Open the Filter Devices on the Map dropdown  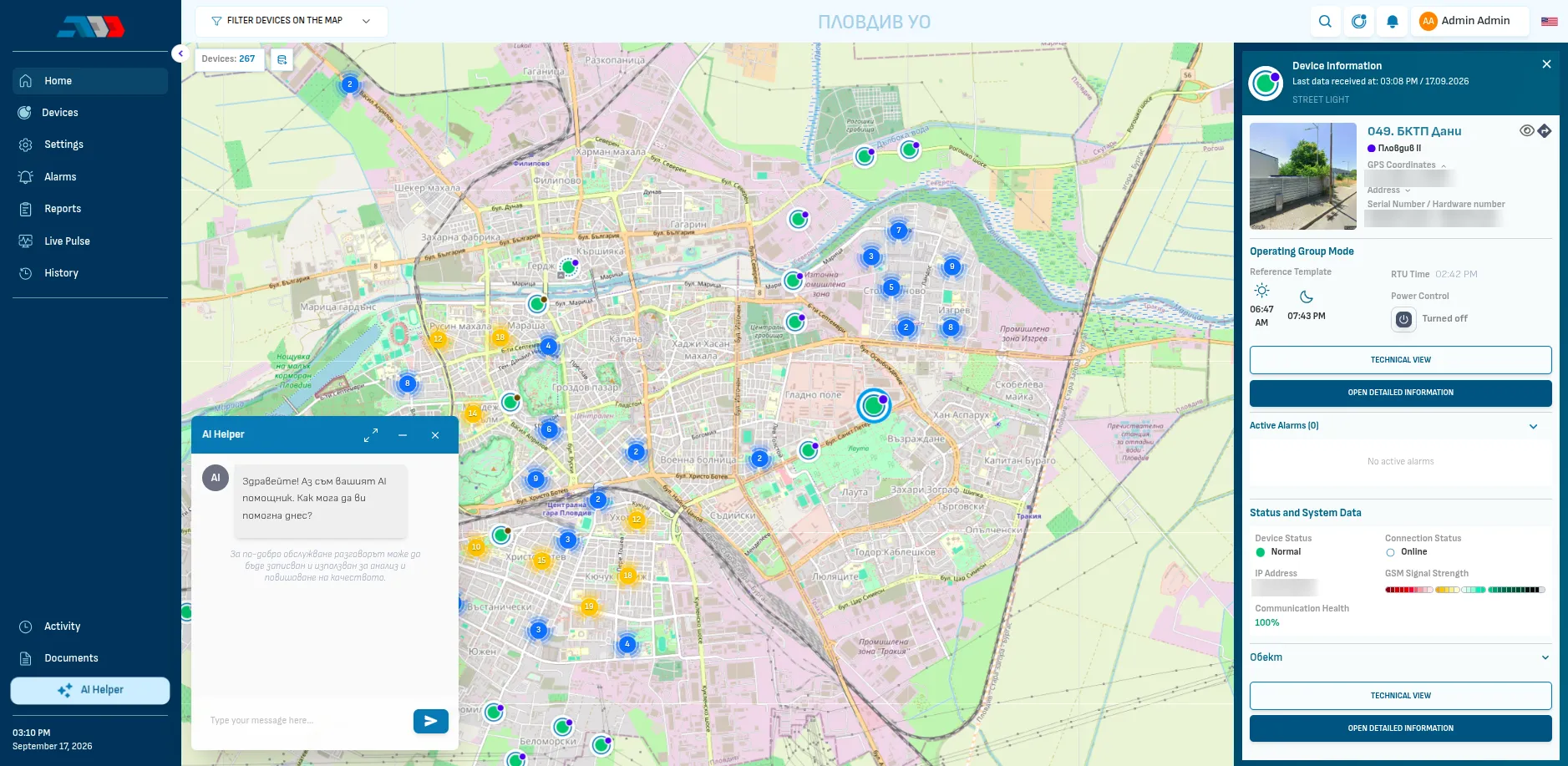pos(292,21)
